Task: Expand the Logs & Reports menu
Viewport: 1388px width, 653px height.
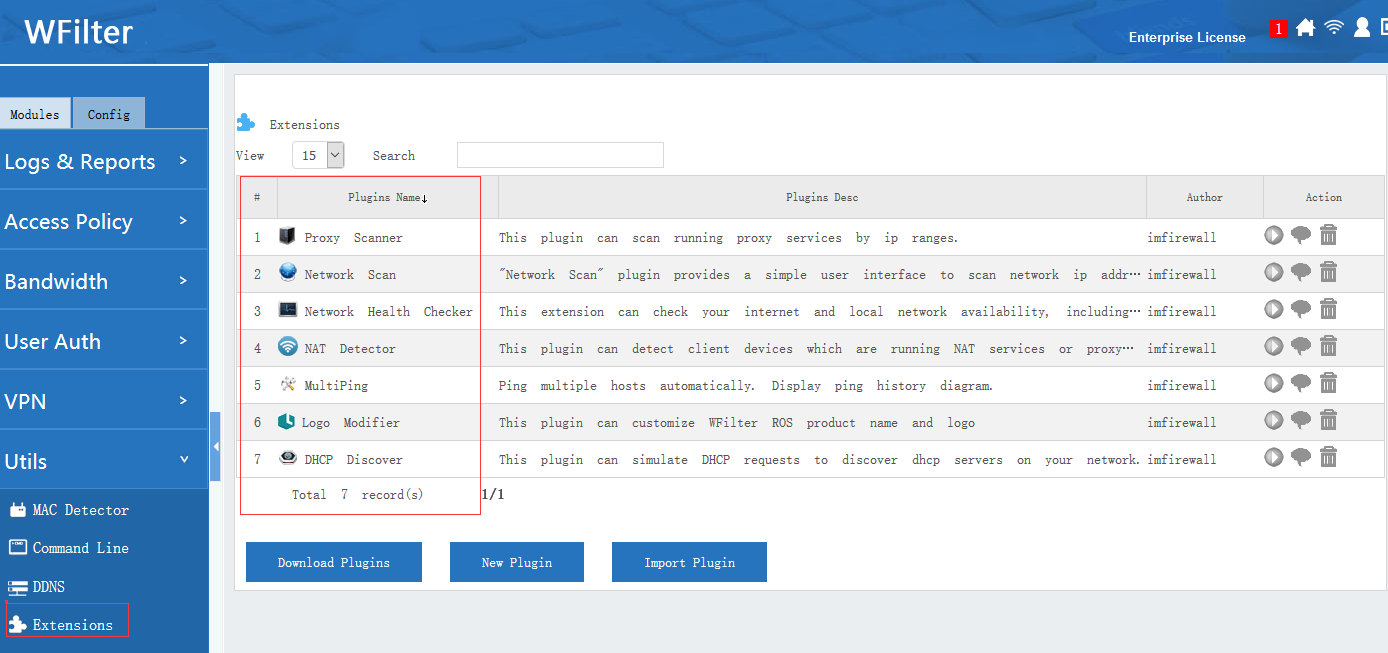Action: pyautogui.click(x=104, y=161)
